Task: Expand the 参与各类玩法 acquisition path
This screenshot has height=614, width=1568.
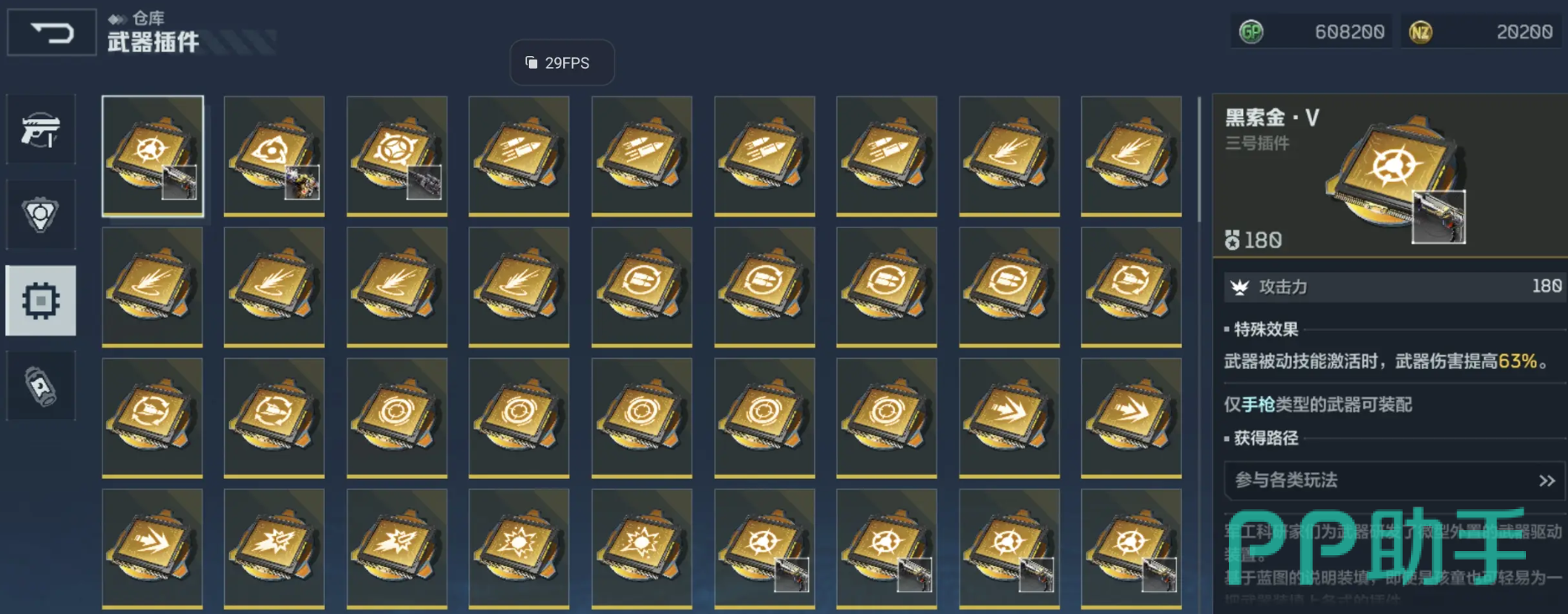Action: 1394,481
